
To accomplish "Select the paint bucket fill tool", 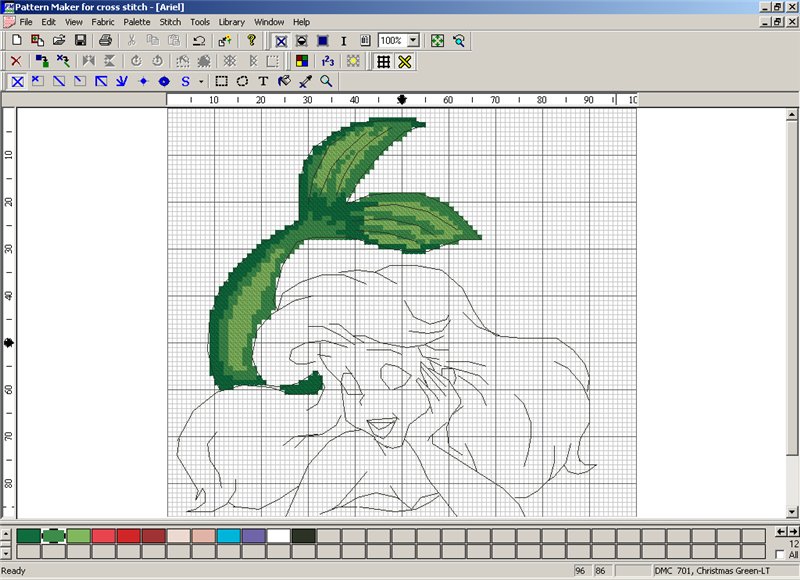I will coord(284,81).
